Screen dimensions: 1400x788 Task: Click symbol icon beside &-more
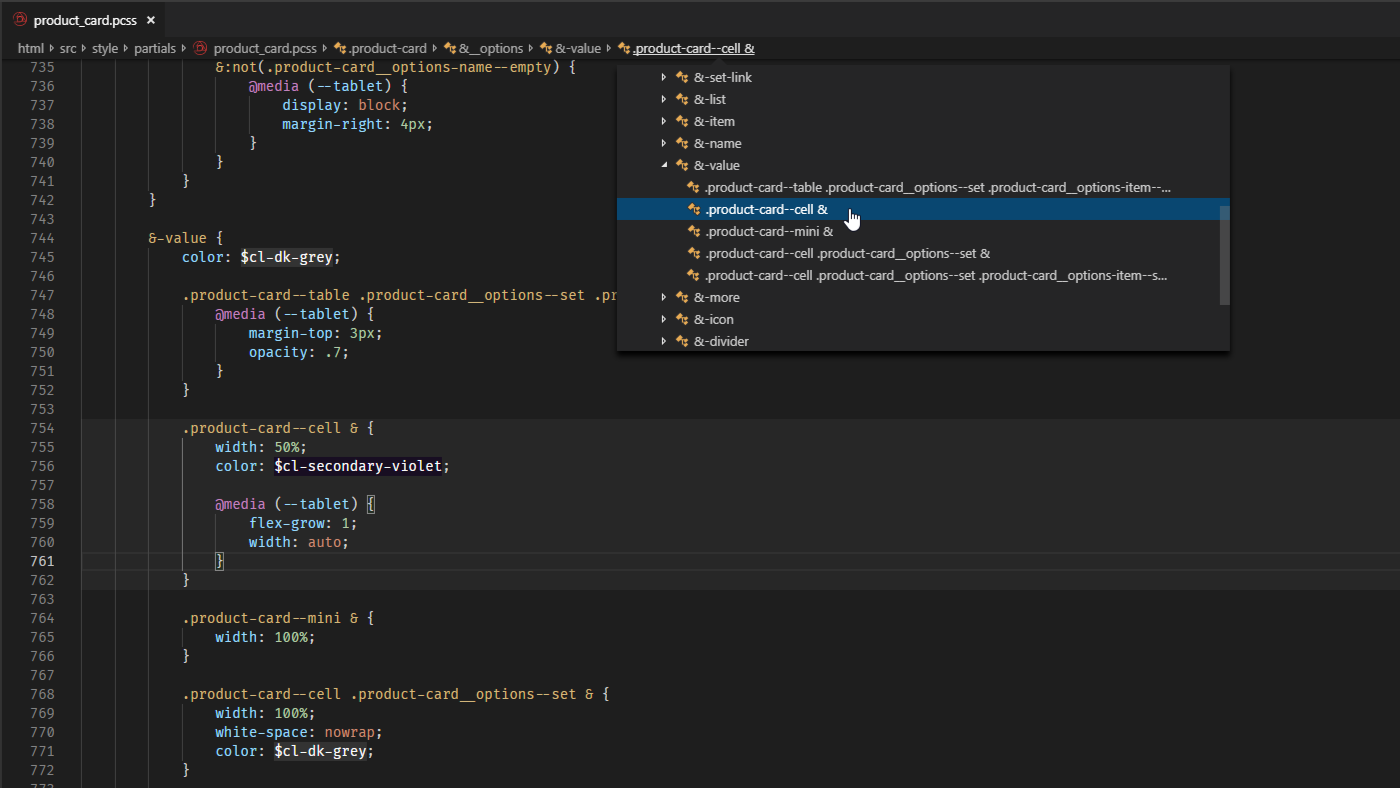(x=682, y=297)
